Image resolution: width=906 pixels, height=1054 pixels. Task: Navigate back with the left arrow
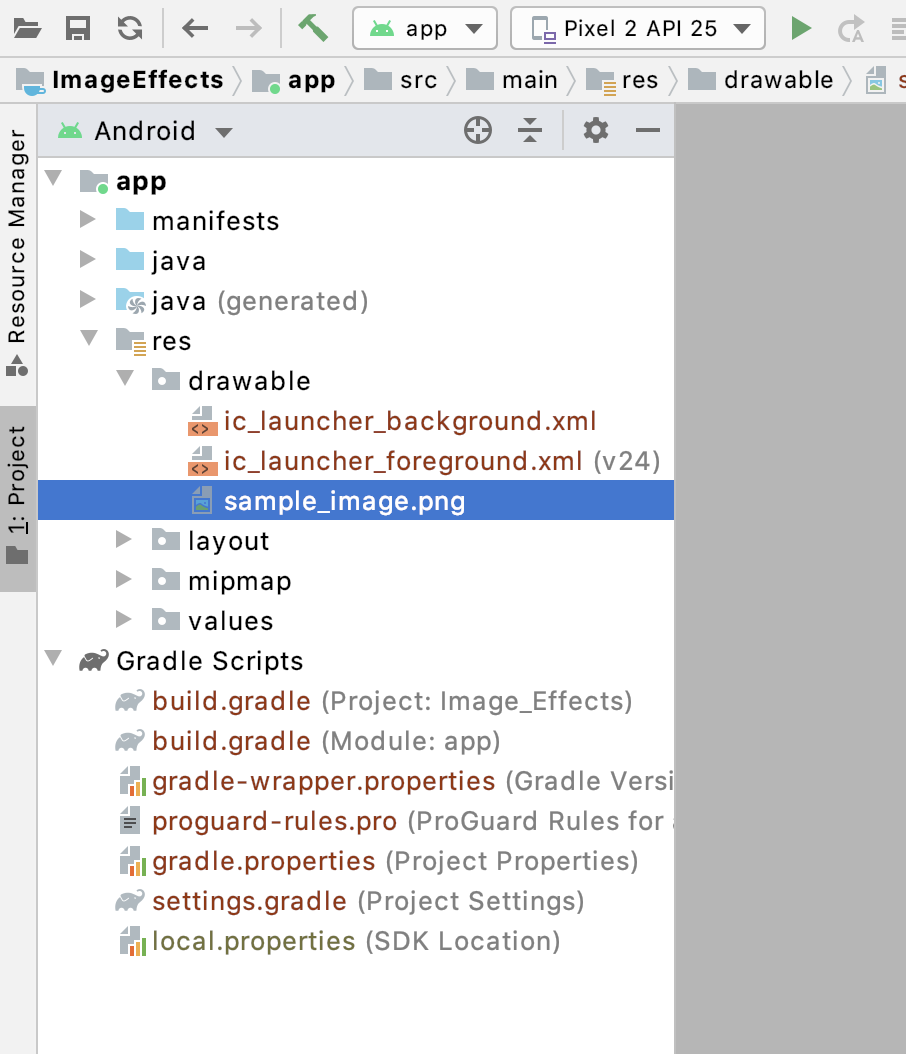pos(194,28)
